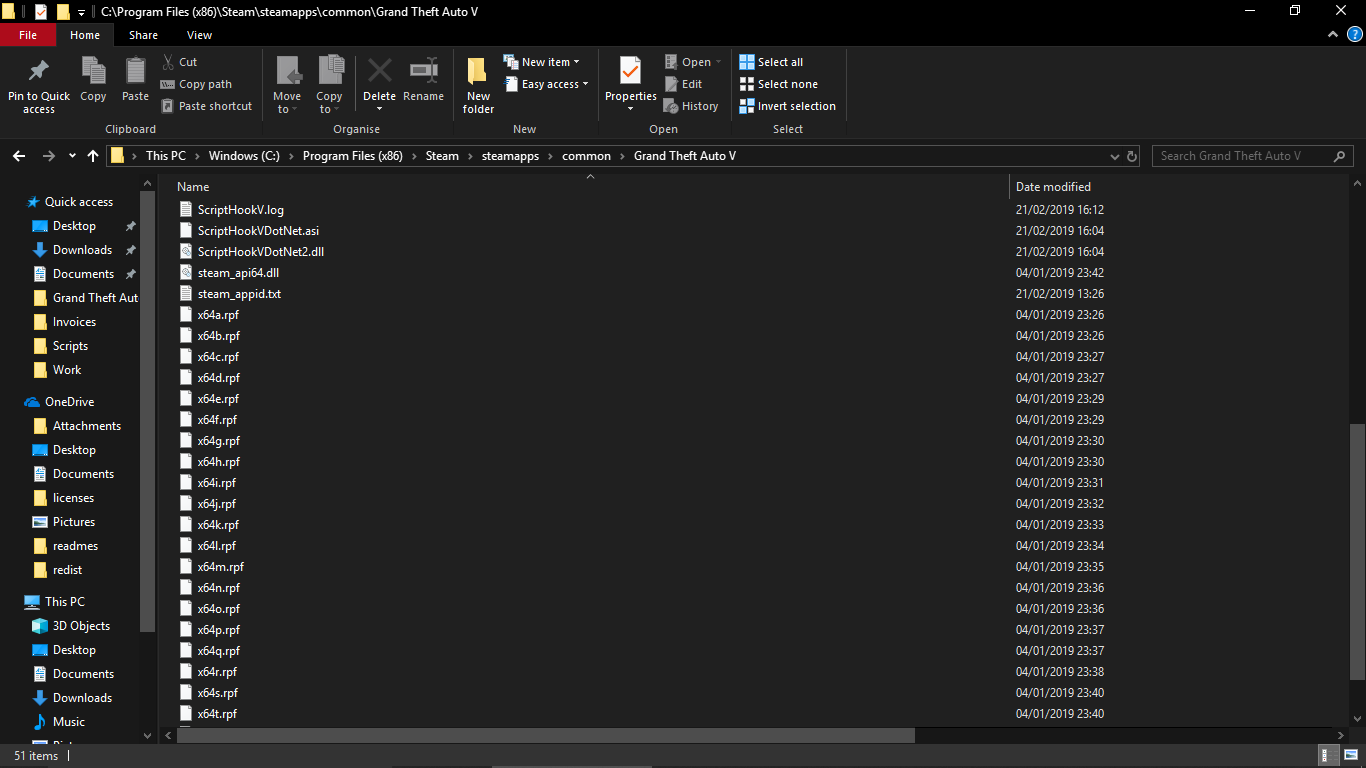Screen dimensions: 1366x768
Task: Click the Paste clipboard icon
Action: (x=135, y=80)
